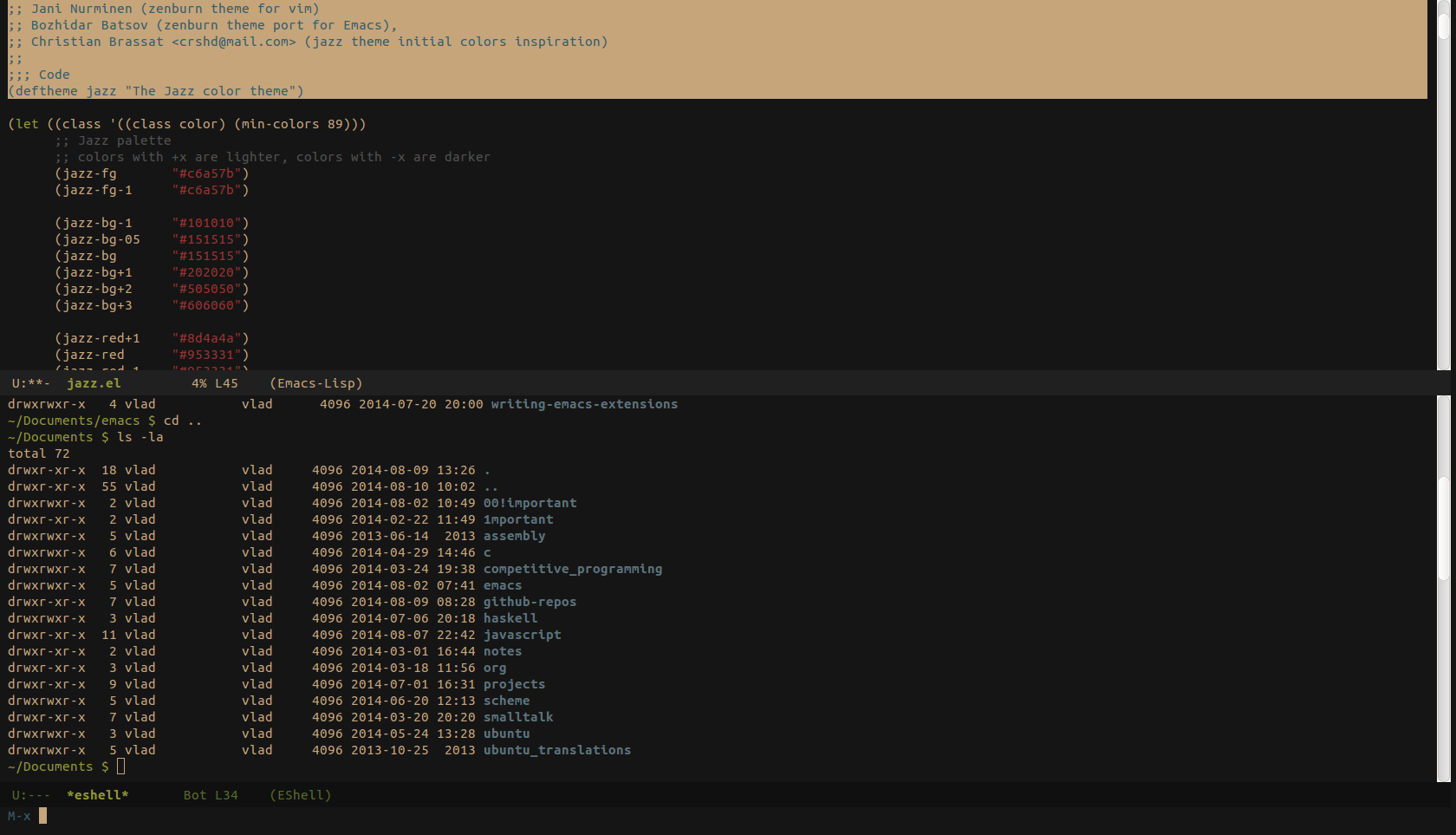Image resolution: width=1456 pixels, height=835 pixels.
Task: Click the "#c6a57b" value of jazz-fg-1
Action: [206, 190]
